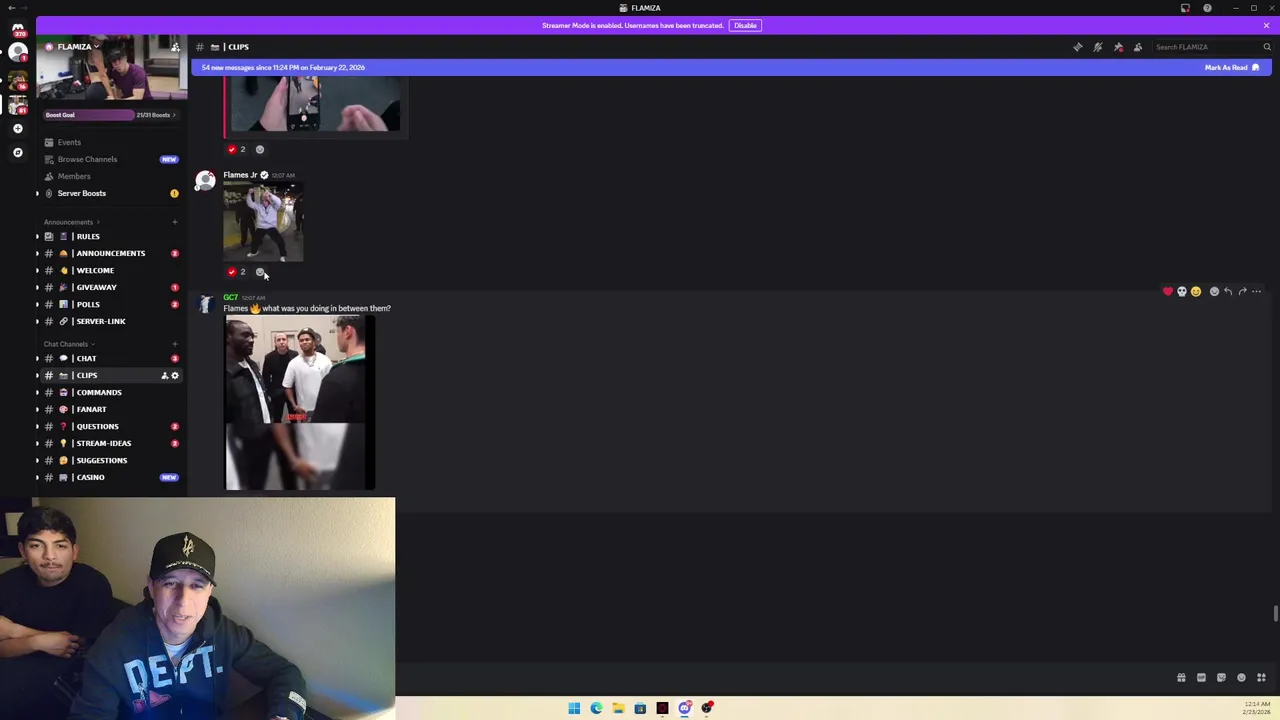Image resolution: width=1280 pixels, height=720 pixels.
Task: Open Direct Messages home icon
Action: point(18,28)
